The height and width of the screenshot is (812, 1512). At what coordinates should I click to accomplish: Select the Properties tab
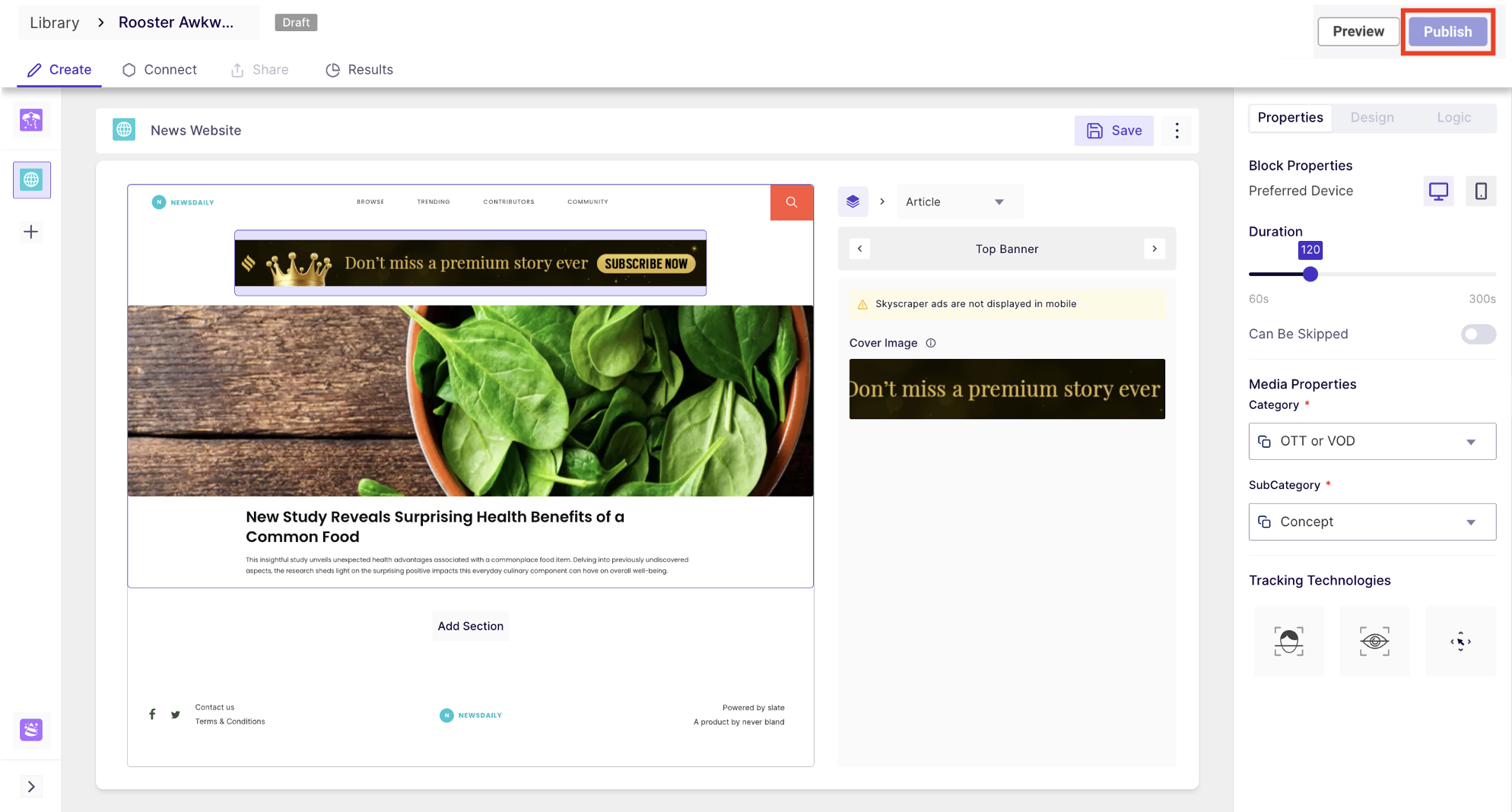[1290, 118]
